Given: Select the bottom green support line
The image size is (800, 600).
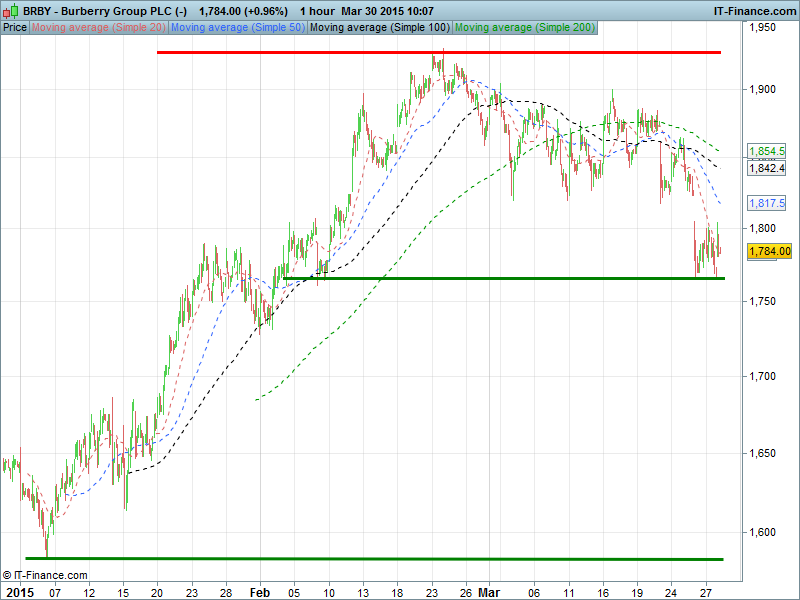Looking at the screenshot, I should [x=370, y=559].
